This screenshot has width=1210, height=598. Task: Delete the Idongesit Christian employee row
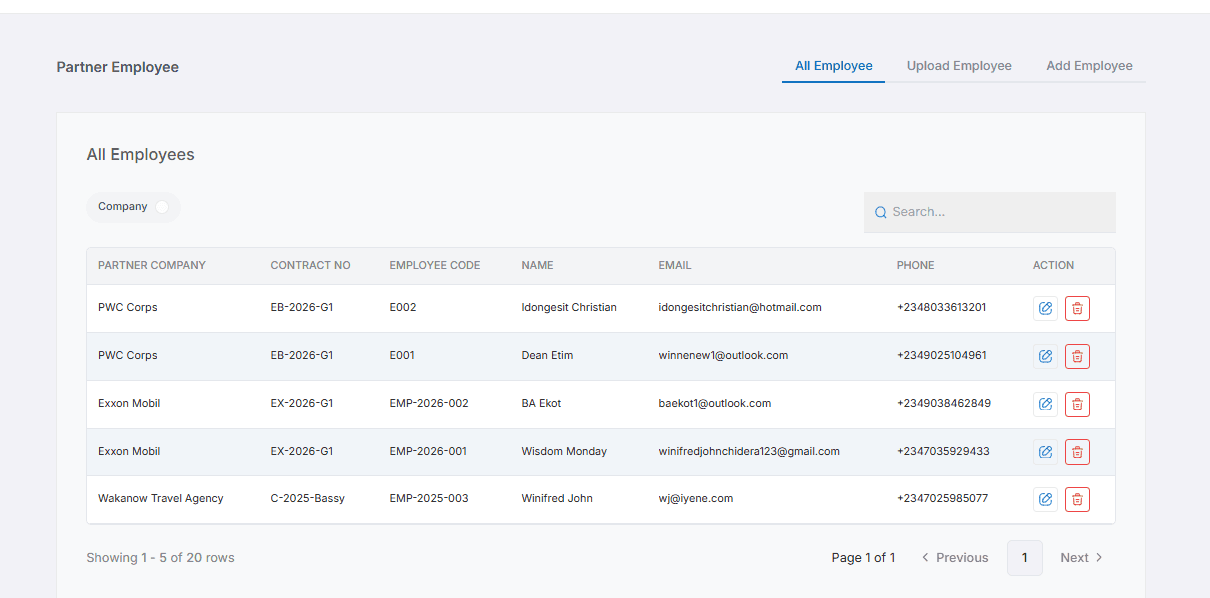[x=1077, y=308]
